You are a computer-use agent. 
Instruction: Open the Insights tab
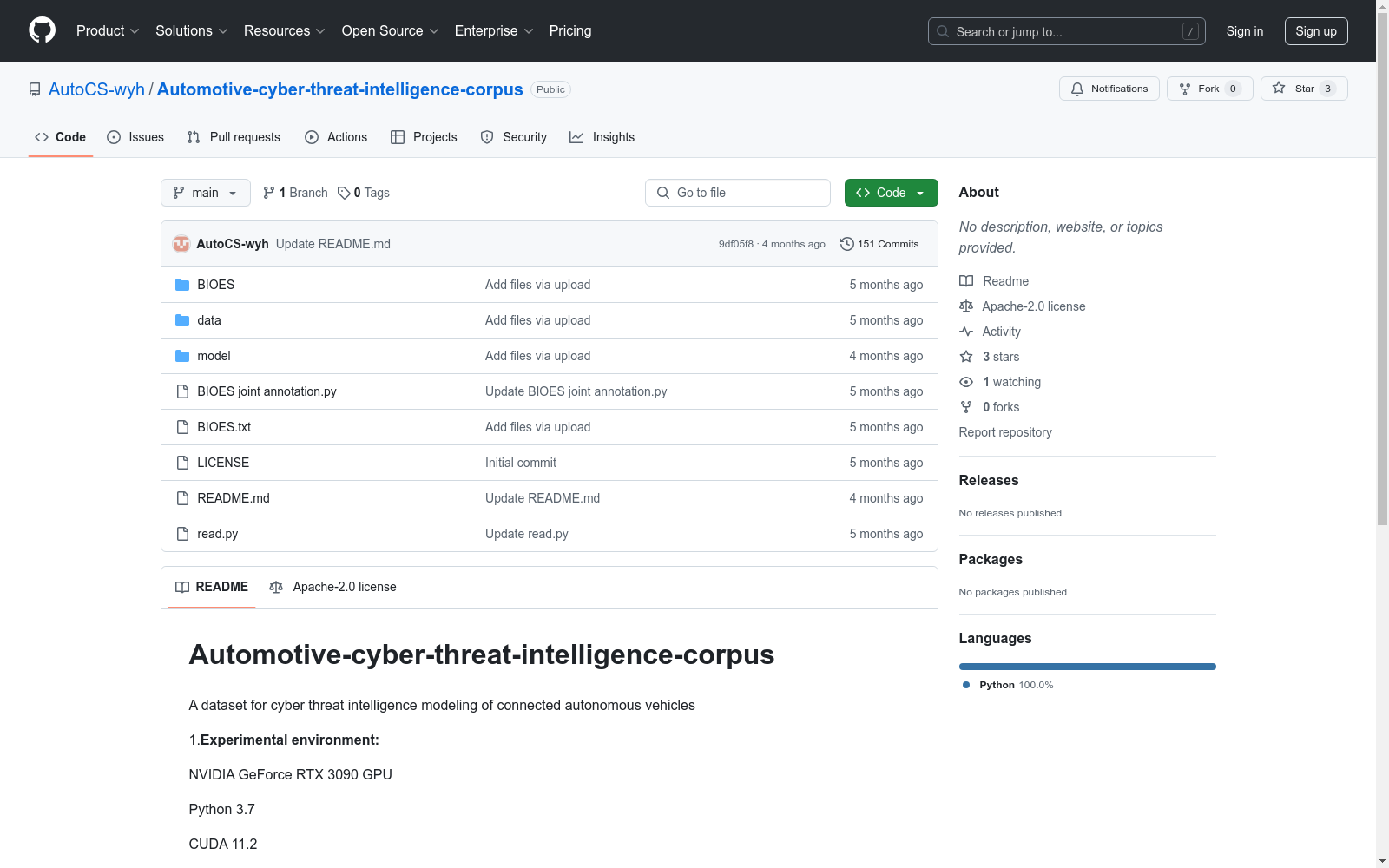click(x=602, y=137)
